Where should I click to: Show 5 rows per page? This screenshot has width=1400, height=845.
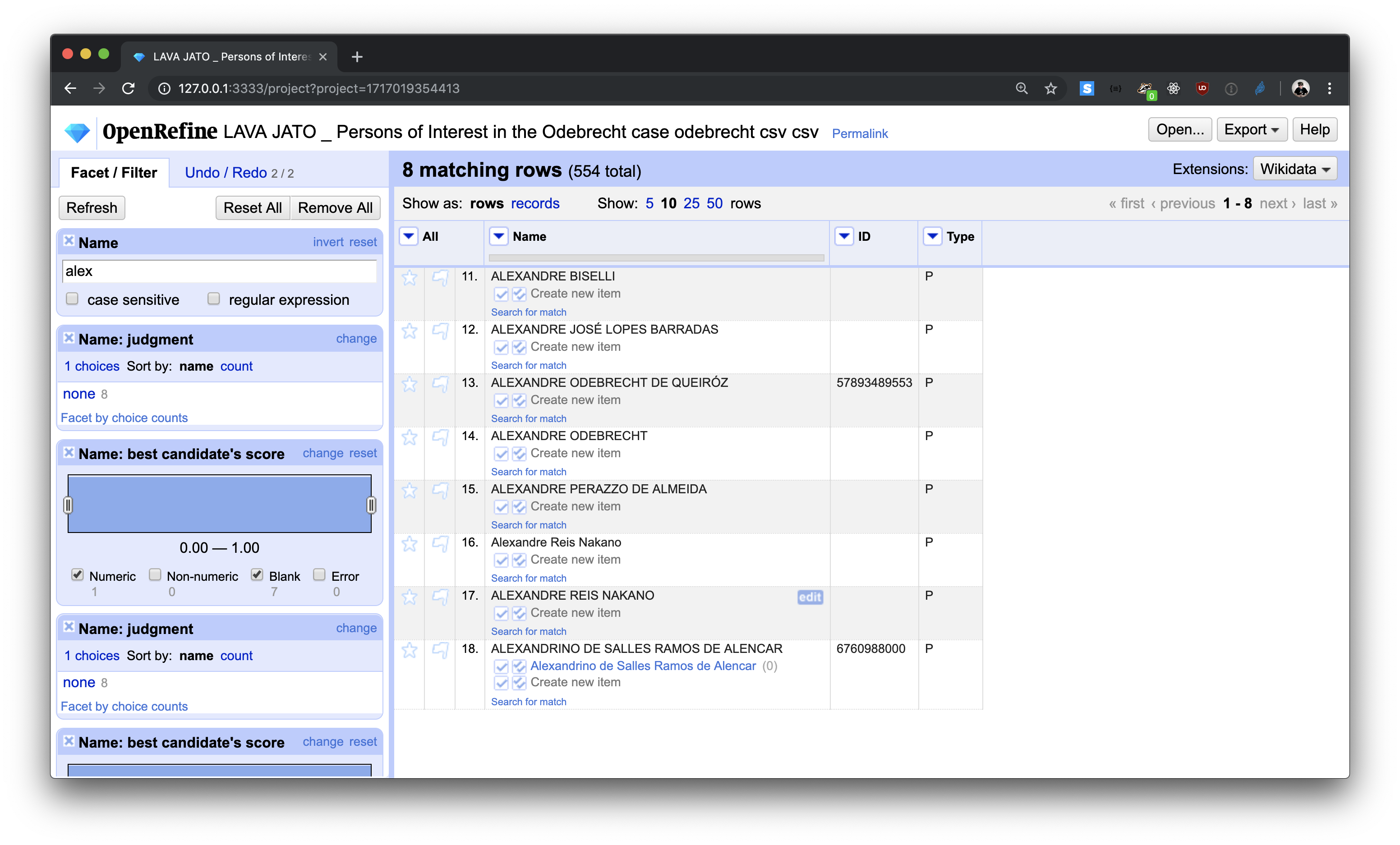(649, 203)
